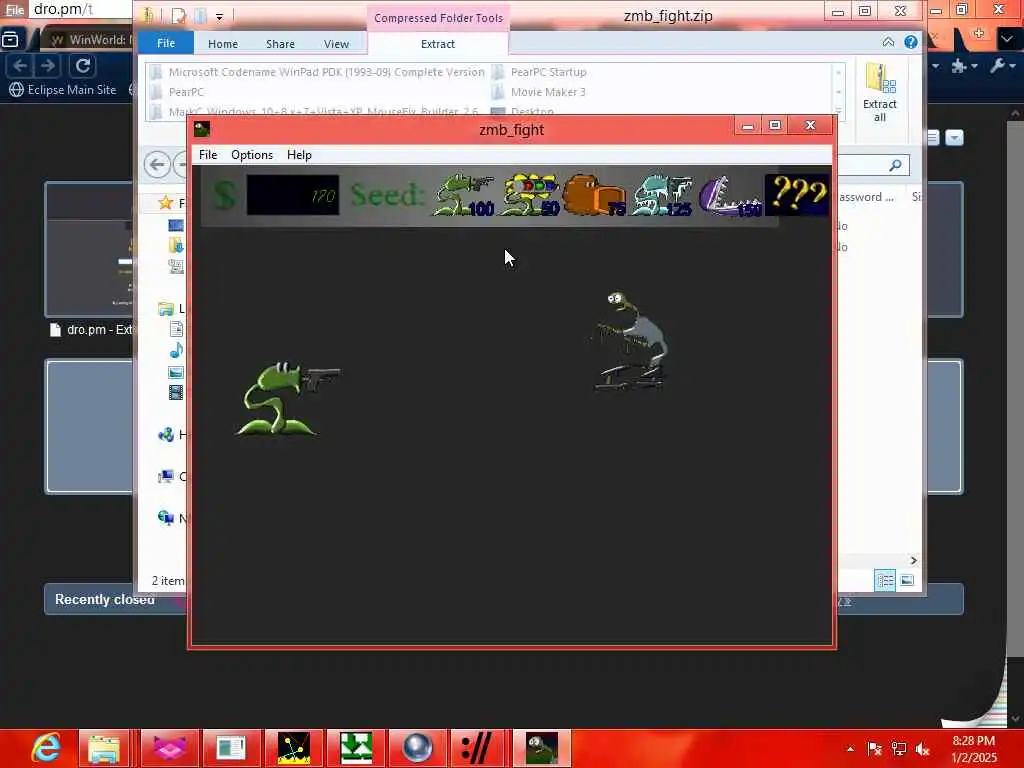
Task: Click the planted gun plant on the field
Action: tap(287, 398)
